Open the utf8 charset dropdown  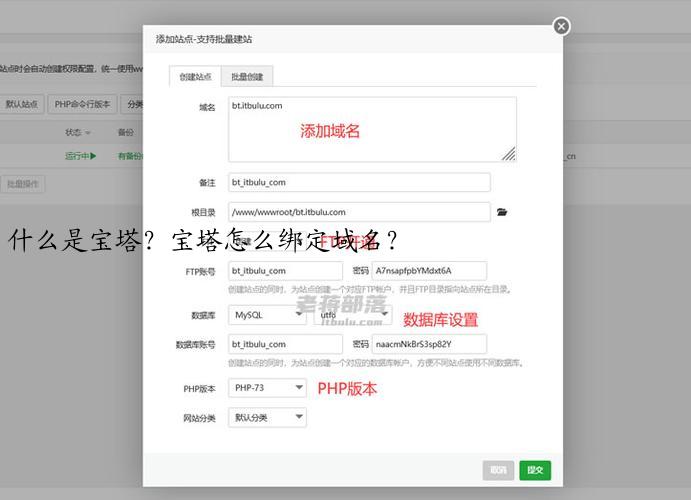tap(353, 315)
